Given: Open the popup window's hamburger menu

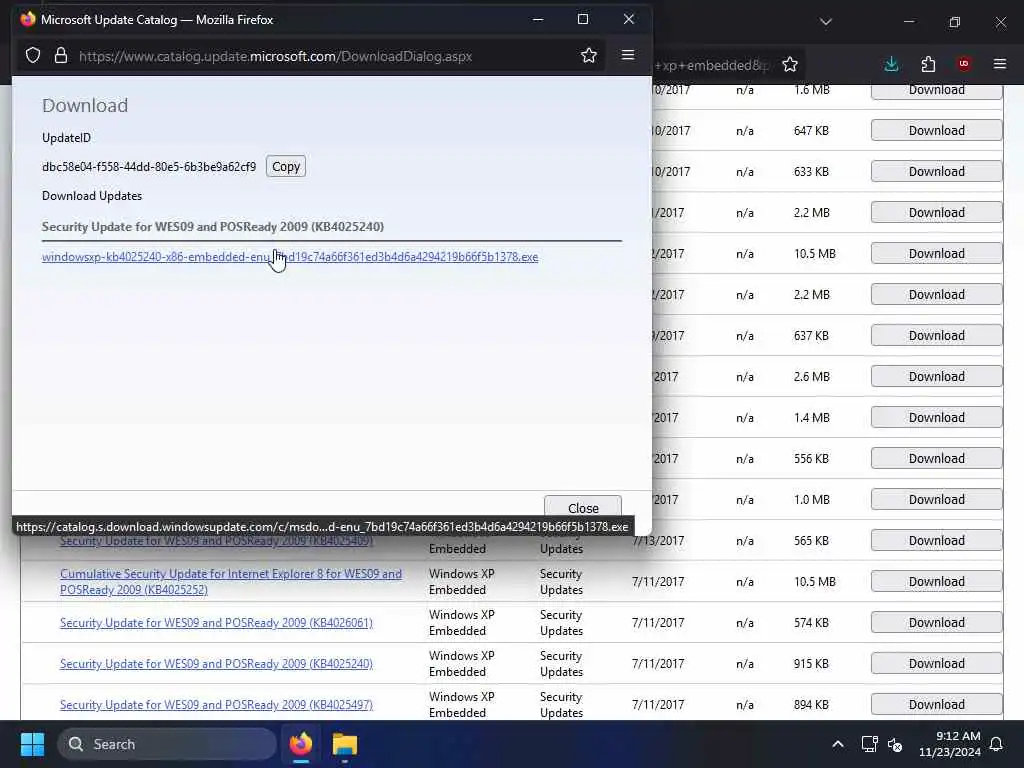Looking at the screenshot, I should [628, 55].
